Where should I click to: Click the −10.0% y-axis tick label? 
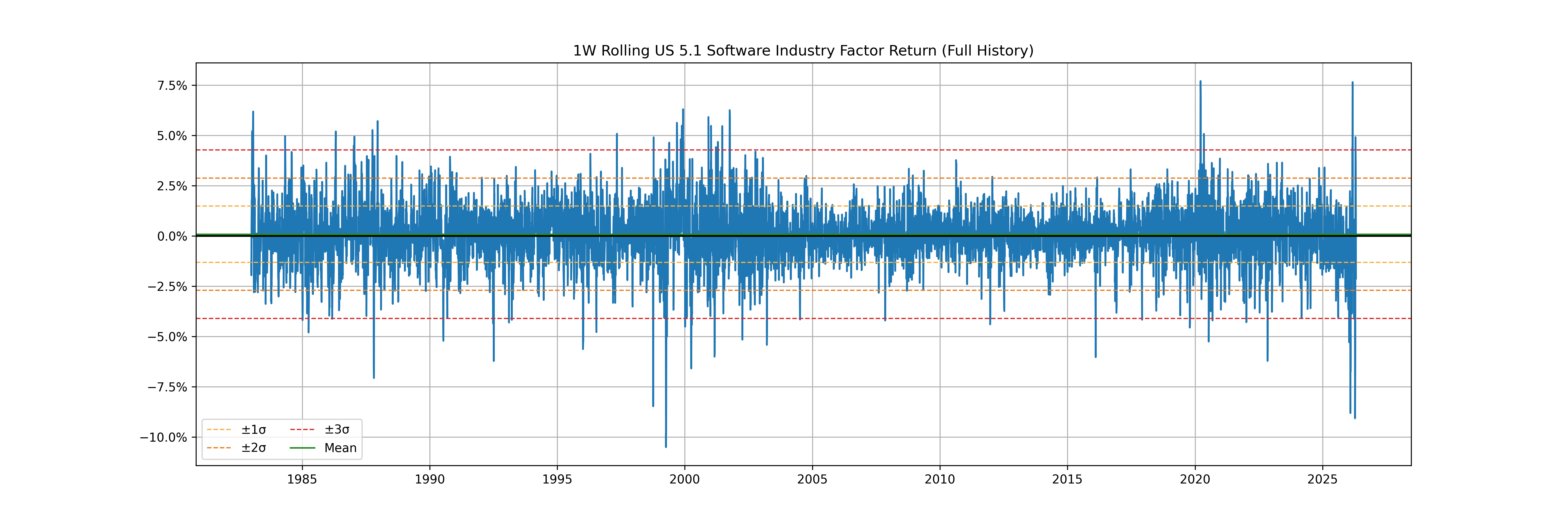coord(164,438)
